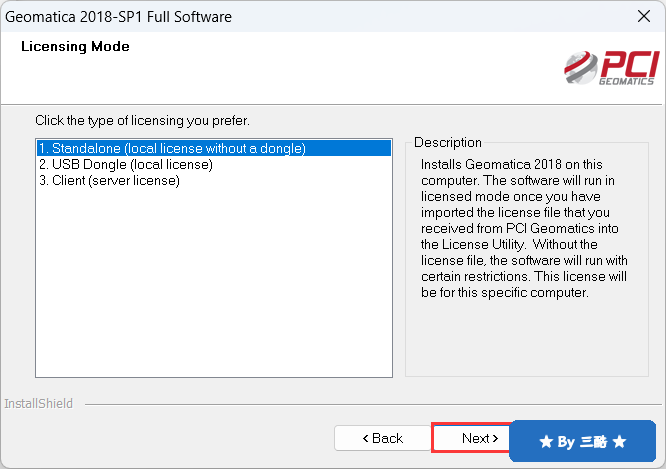Click the licensing type instruction text
Viewport: 666px width, 469px height.
coord(142,121)
